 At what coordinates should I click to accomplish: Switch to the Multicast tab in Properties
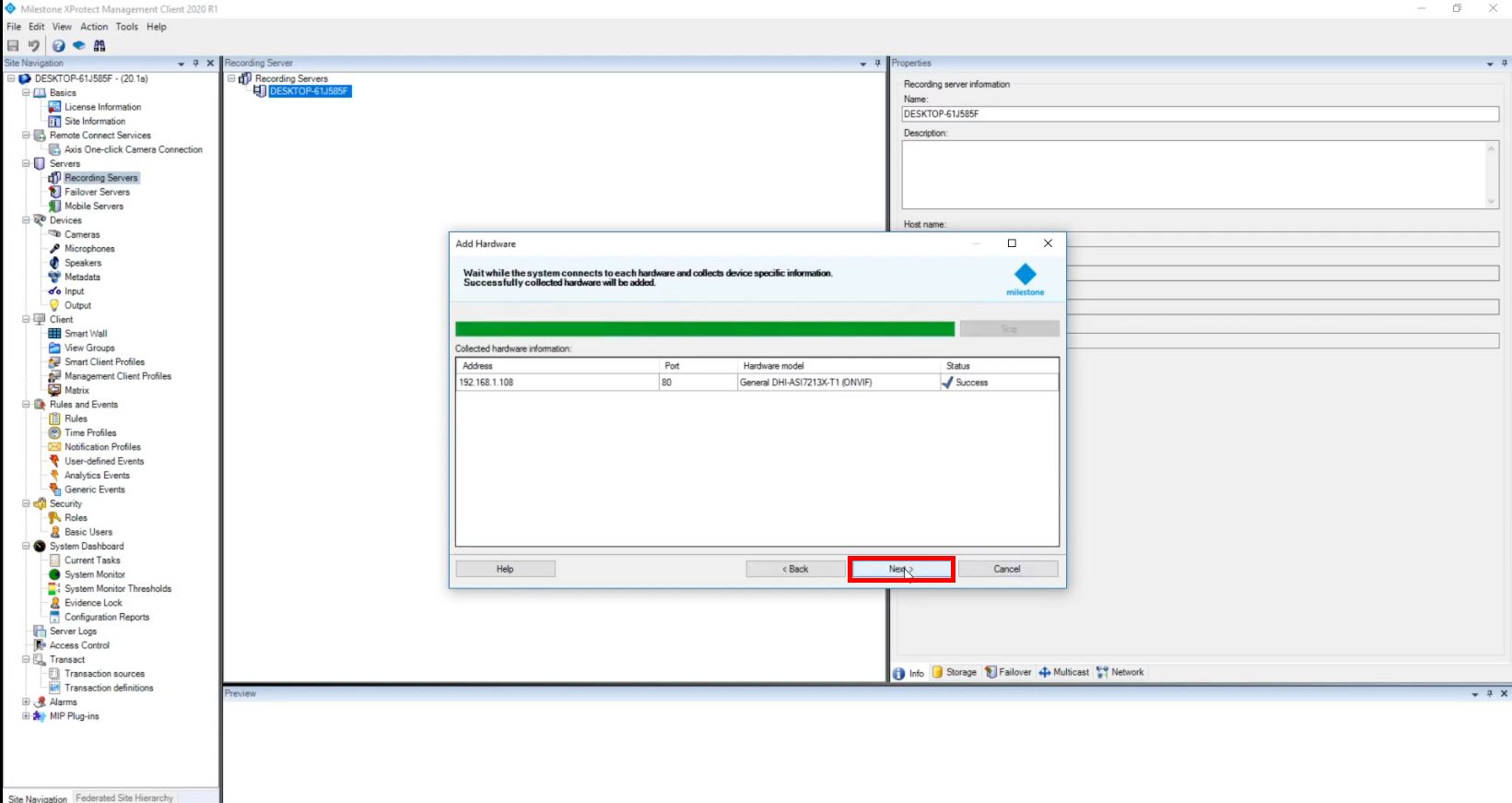coord(1064,672)
